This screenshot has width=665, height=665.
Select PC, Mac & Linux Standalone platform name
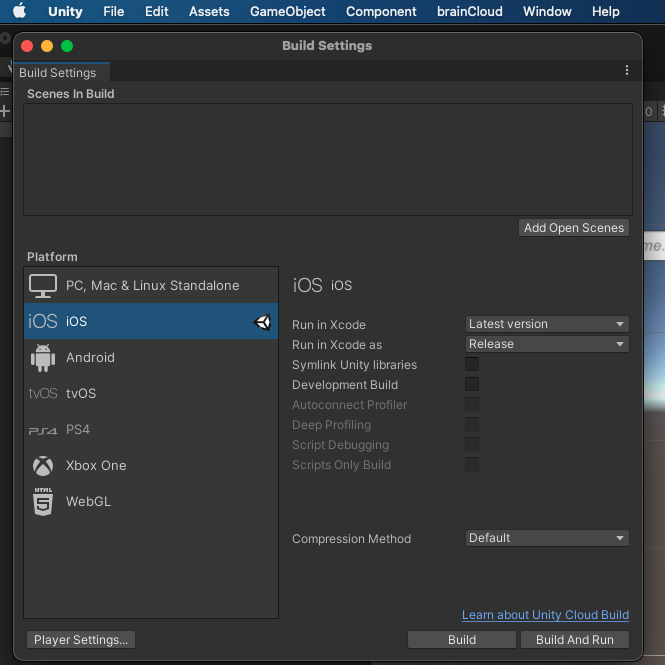click(x=153, y=285)
